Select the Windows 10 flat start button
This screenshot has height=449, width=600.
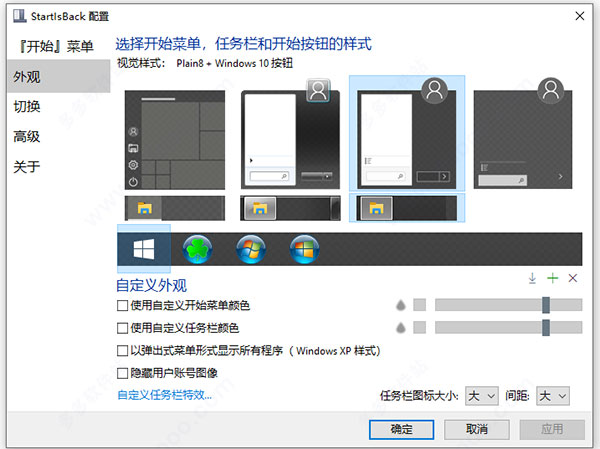tap(144, 249)
